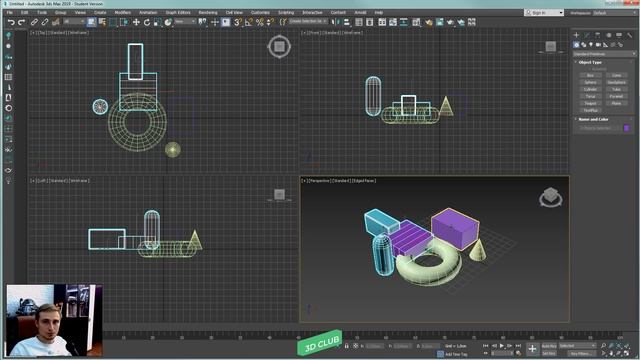This screenshot has width=640, height=360.
Task: Open the Utilities tab wrench icon
Action: point(630,35)
